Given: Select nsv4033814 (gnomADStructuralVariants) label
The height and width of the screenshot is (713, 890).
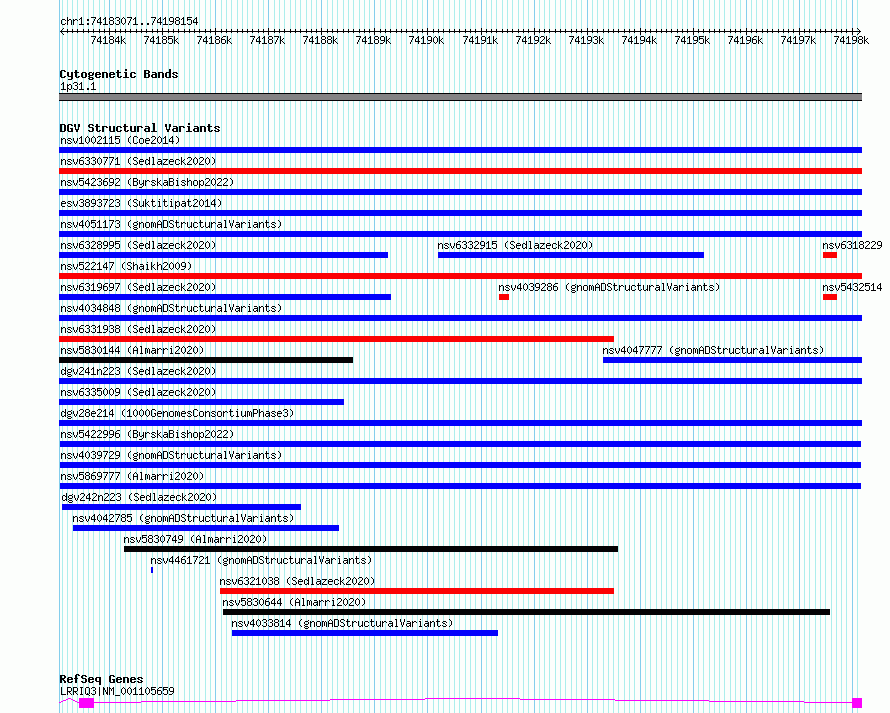Looking at the screenshot, I should (x=342, y=623).
